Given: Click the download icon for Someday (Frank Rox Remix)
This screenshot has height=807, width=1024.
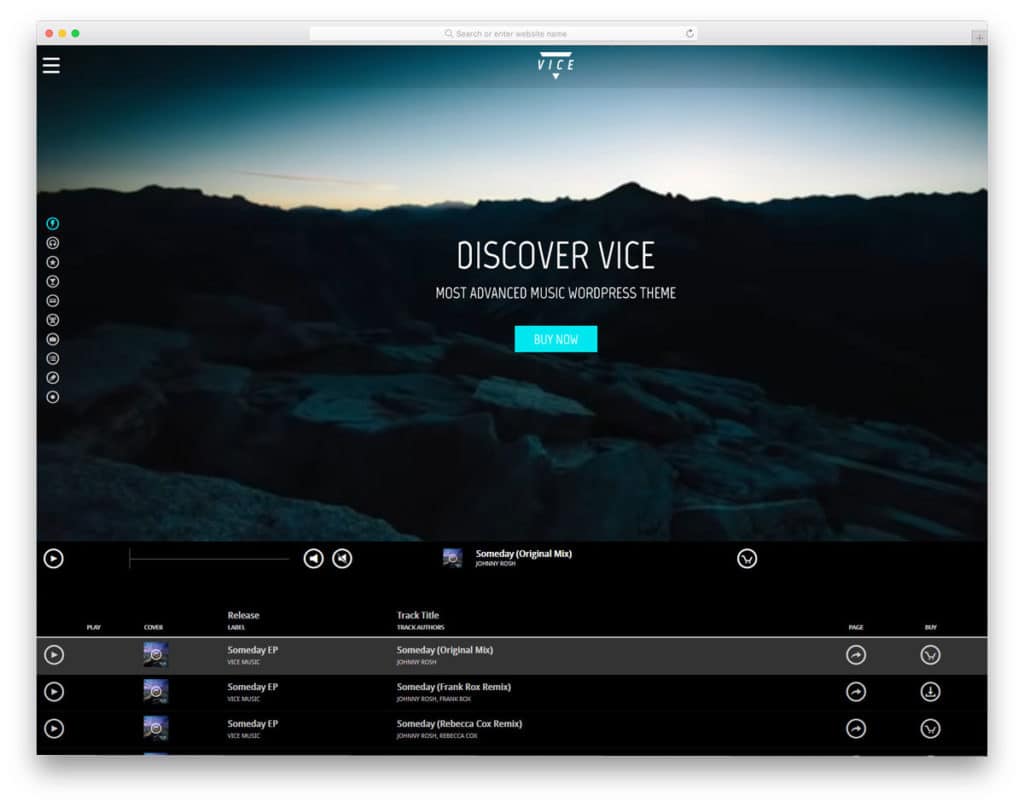Looking at the screenshot, I should click(x=930, y=691).
